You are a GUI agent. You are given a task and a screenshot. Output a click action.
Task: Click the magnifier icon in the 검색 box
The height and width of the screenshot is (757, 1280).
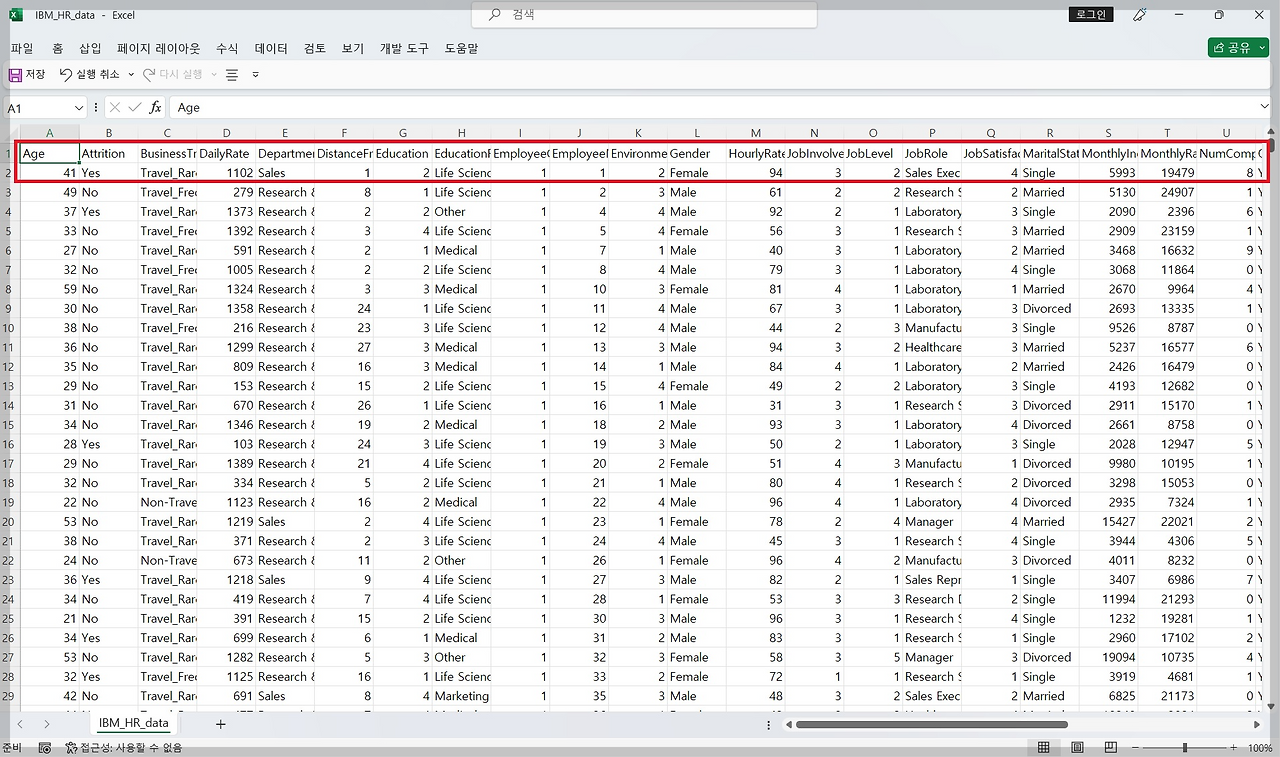point(495,15)
